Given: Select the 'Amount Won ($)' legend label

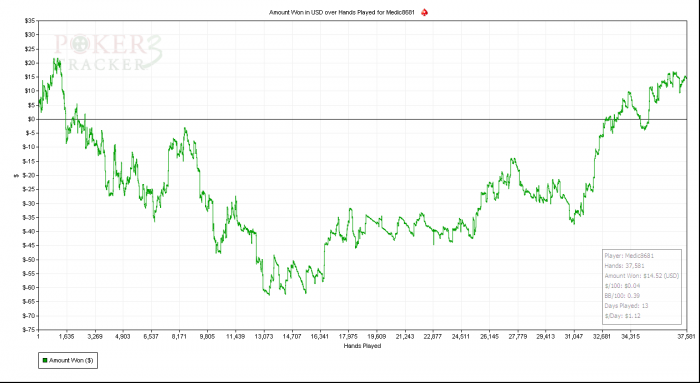Looking at the screenshot, I should [71, 360].
